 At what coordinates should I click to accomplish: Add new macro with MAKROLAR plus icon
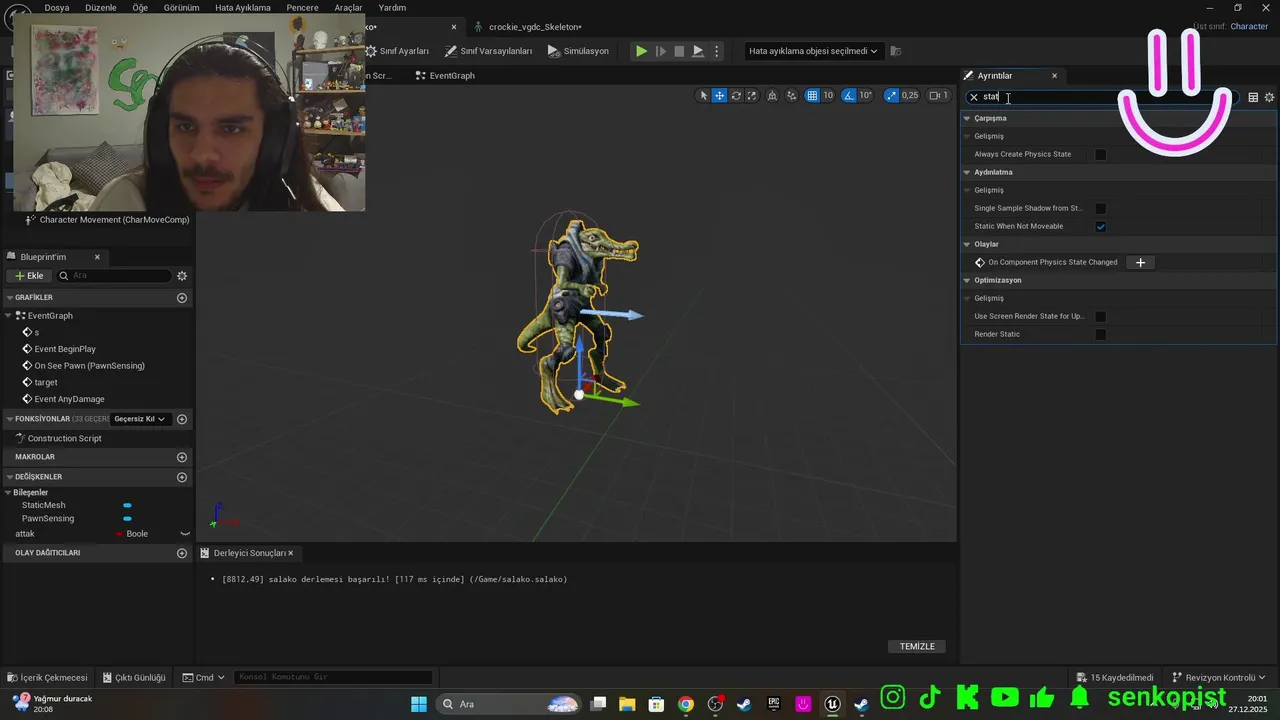pyautogui.click(x=182, y=457)
